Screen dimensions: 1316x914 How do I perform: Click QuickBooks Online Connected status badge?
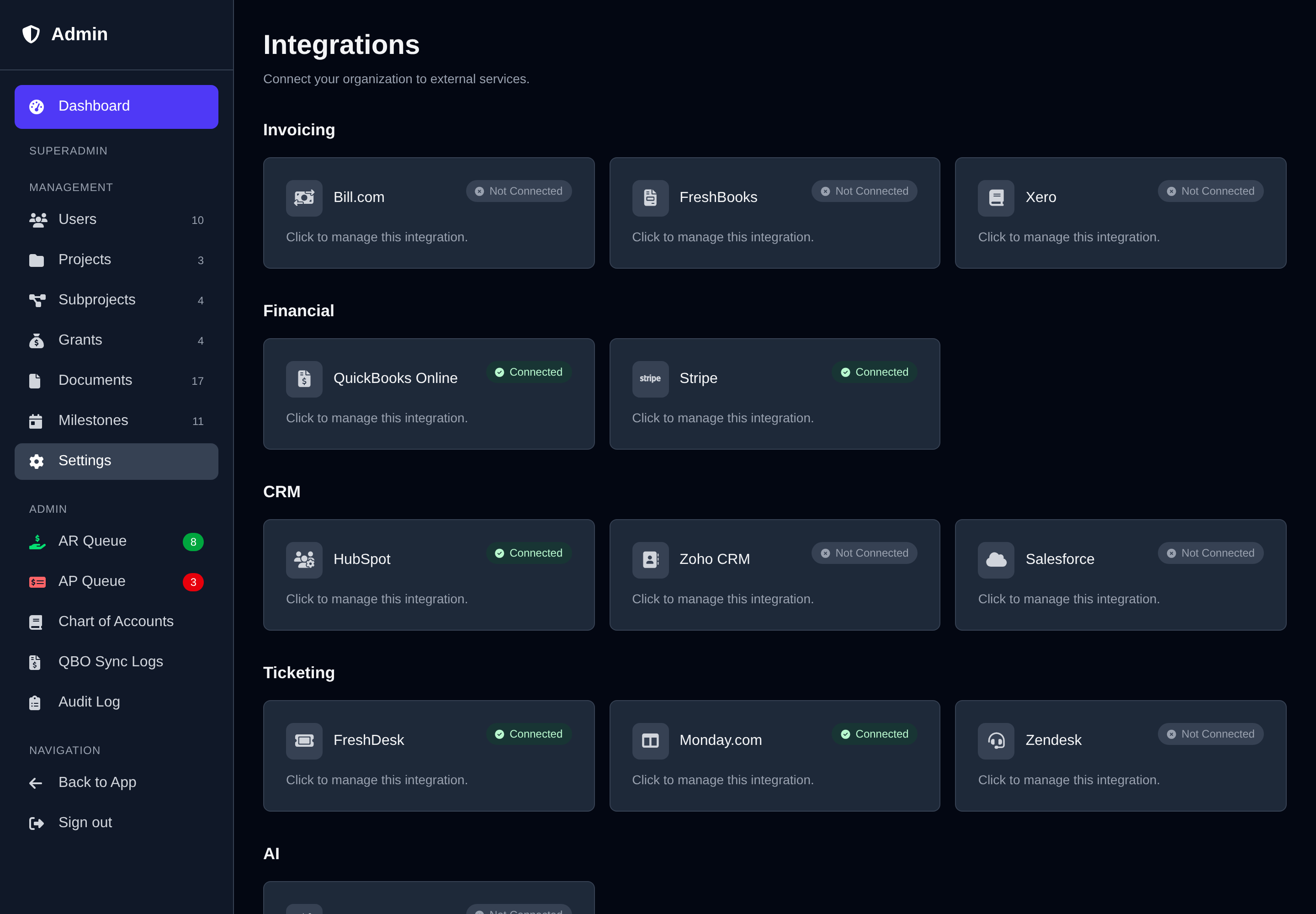[529, 372]
